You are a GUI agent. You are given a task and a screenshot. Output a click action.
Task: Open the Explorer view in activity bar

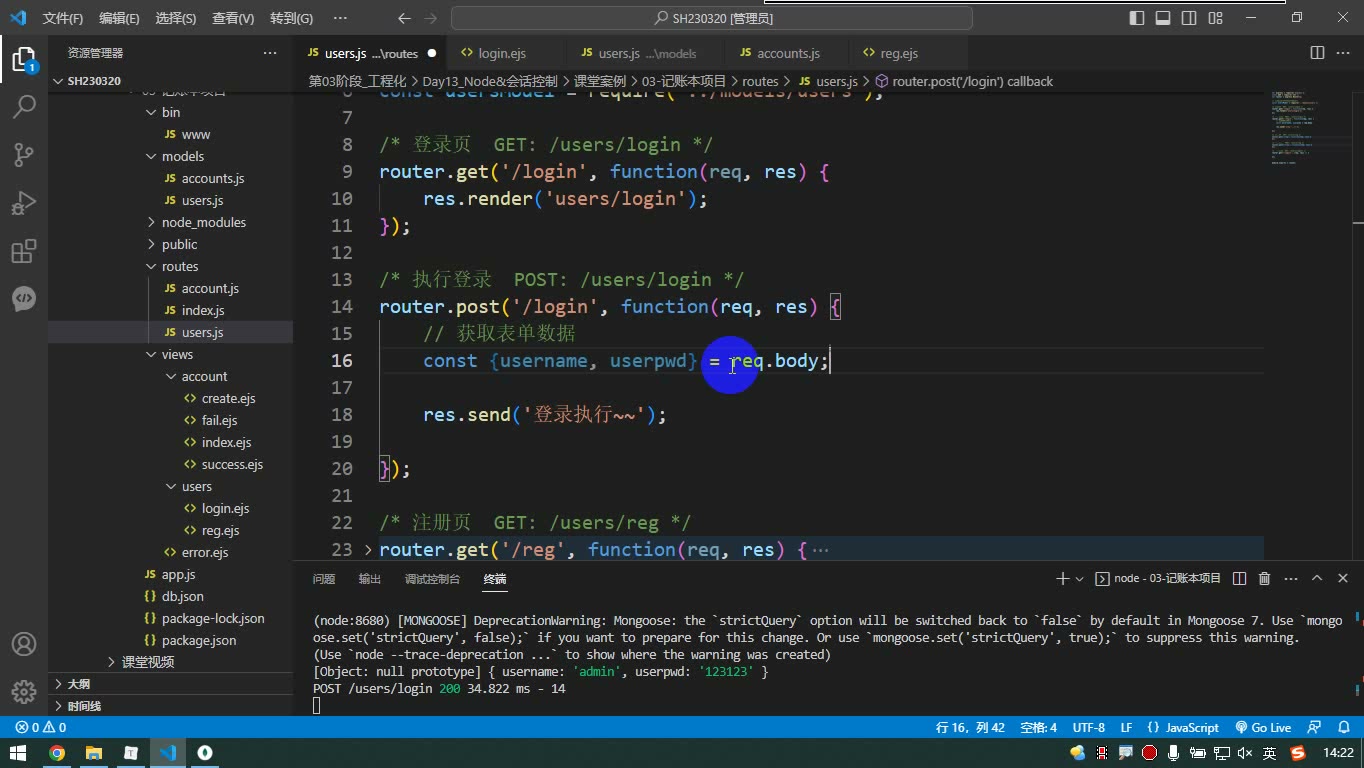pyautogui.click(x=24, y=58)
